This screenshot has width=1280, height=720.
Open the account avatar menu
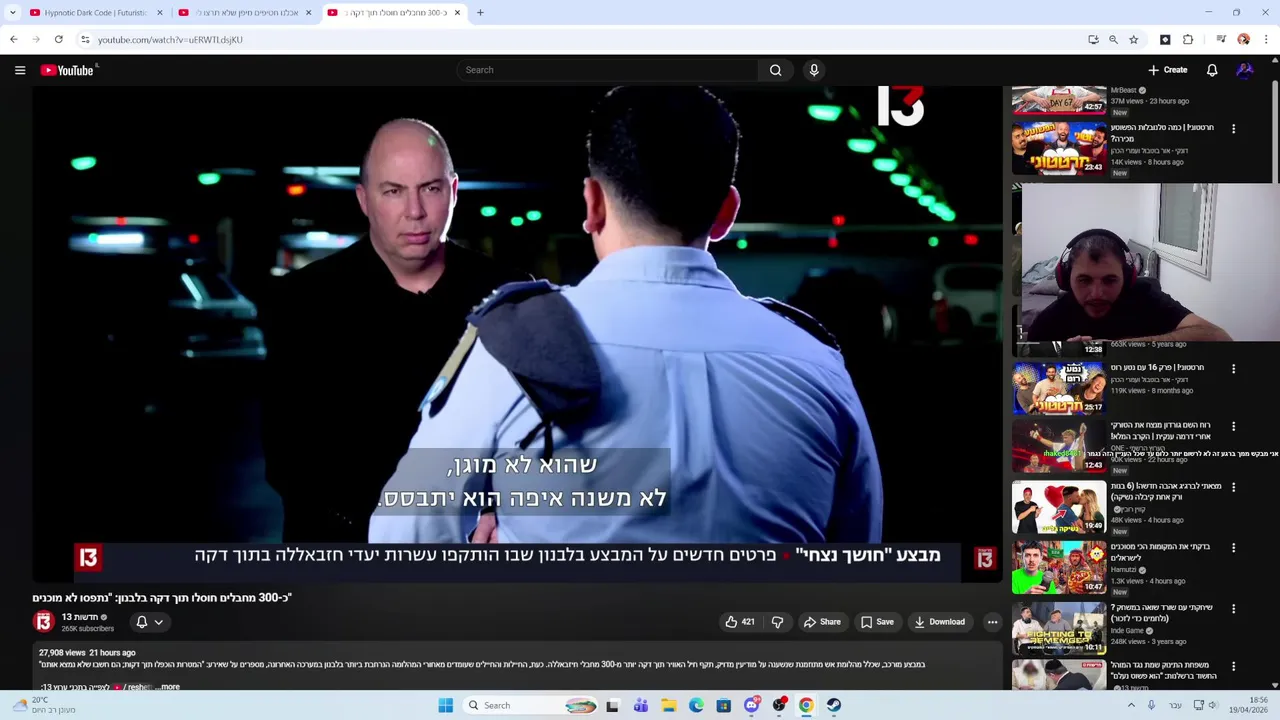point(1245,70)
